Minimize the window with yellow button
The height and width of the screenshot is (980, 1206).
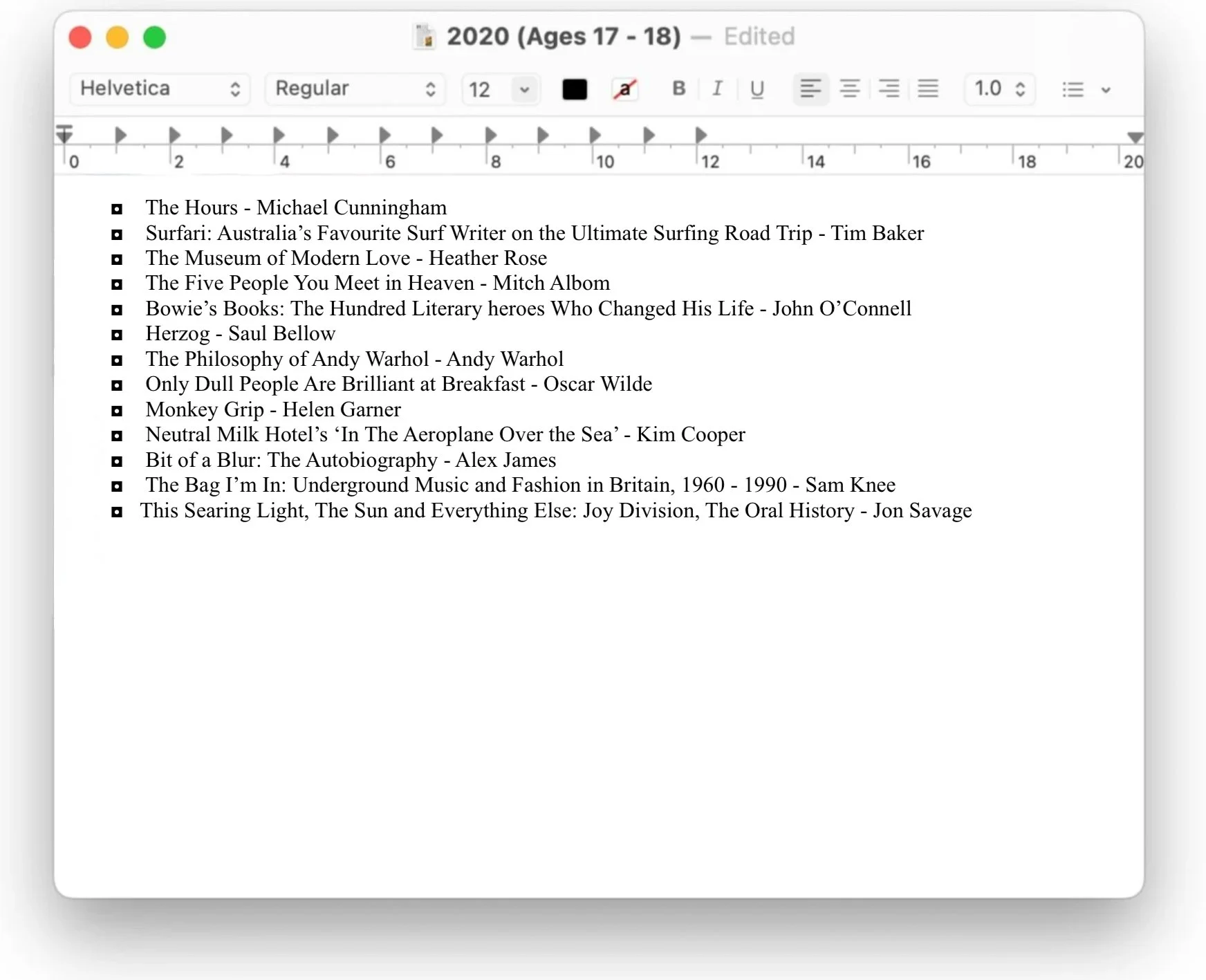118,37
